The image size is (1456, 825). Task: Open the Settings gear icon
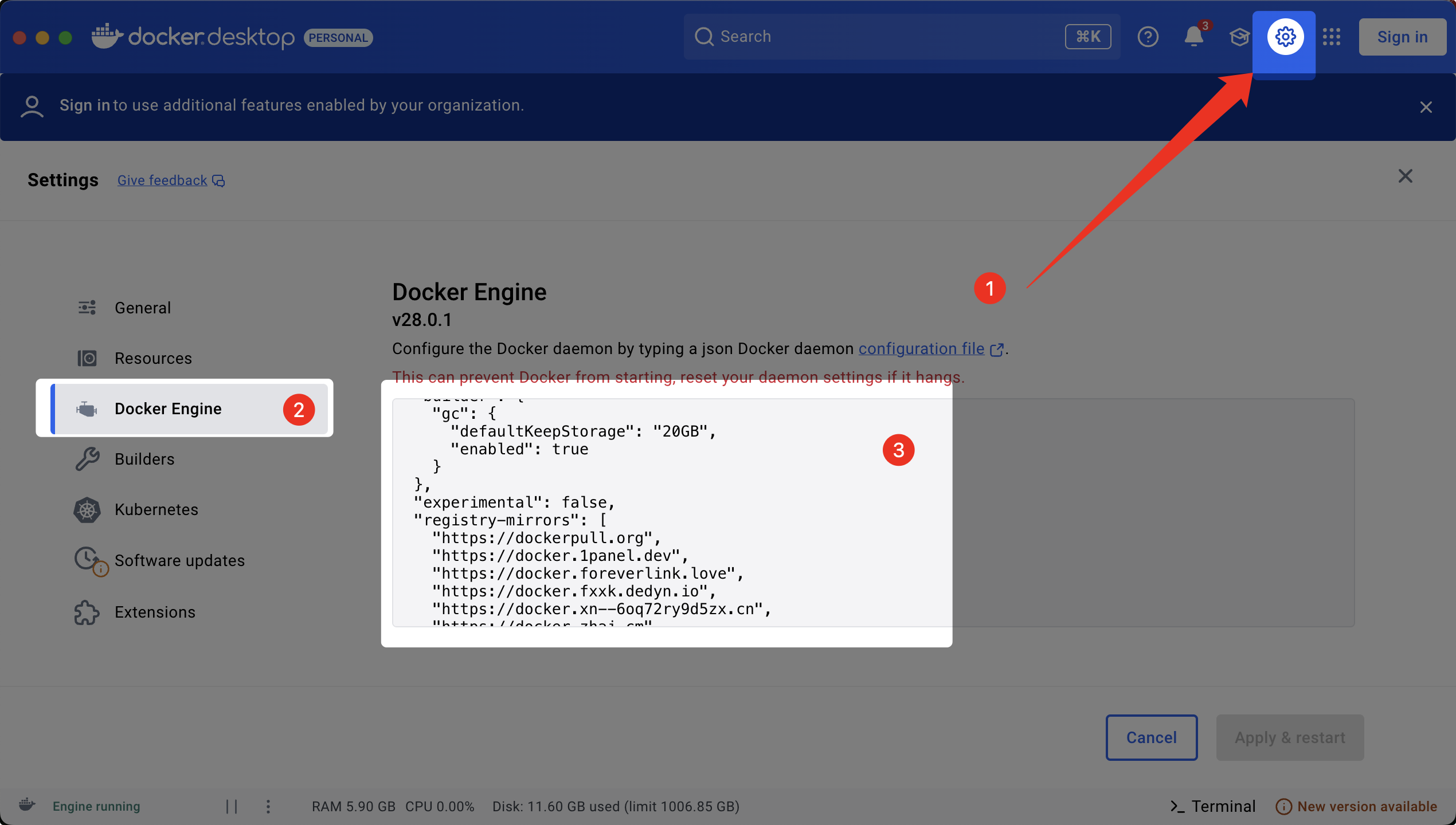[x=1285, y=37]
